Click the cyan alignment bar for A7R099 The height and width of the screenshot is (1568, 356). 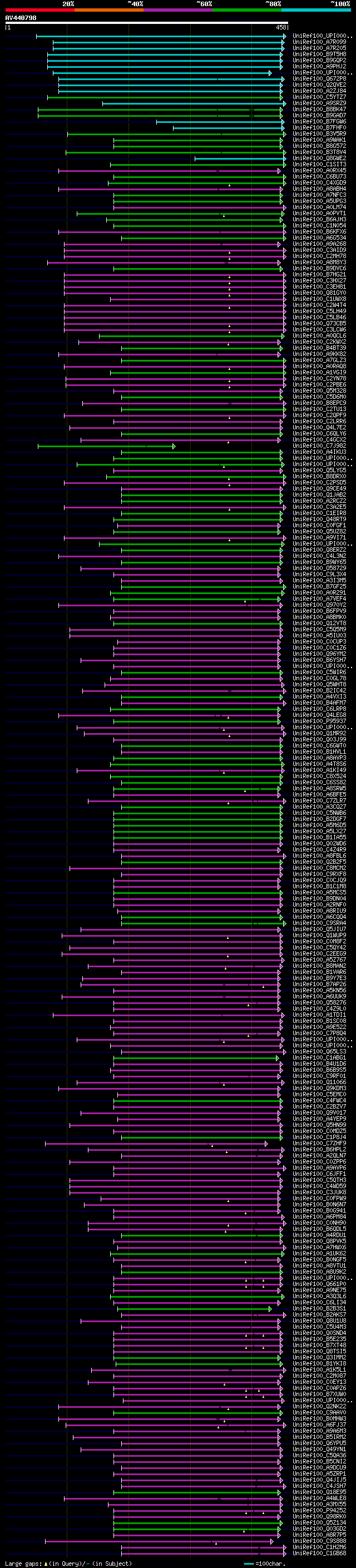click(169, 42)
